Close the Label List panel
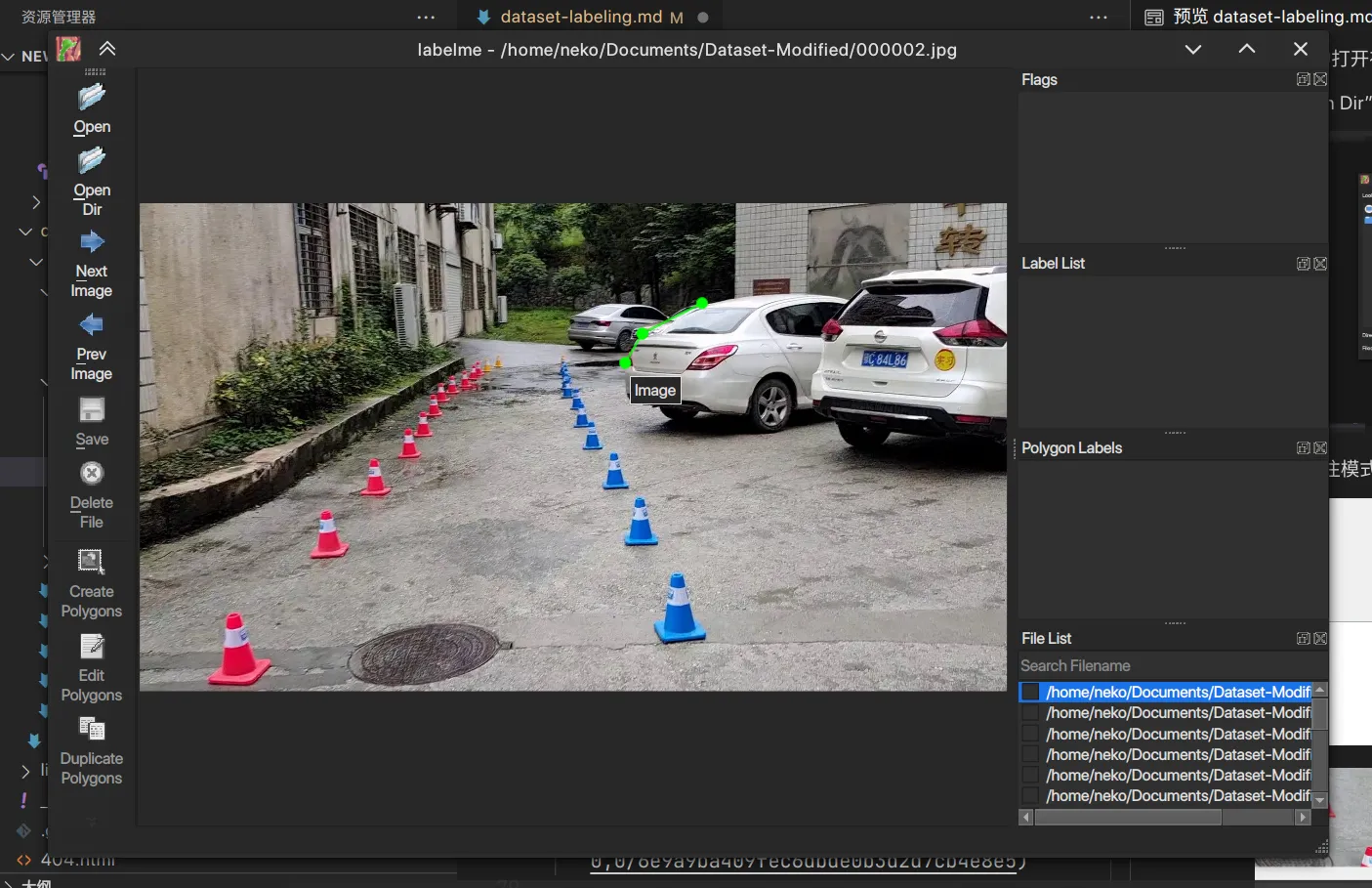 pyautogui.click(x=1320, y=264)
